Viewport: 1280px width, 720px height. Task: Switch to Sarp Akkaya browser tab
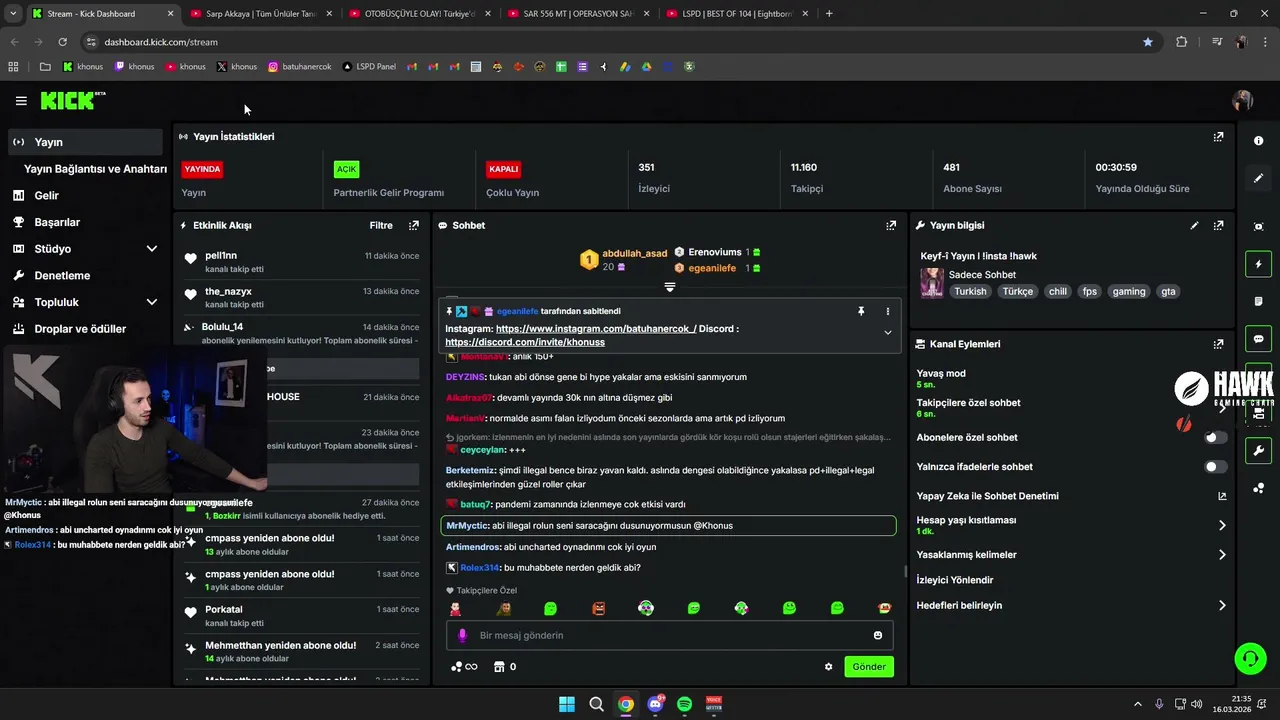click(260, 14)
